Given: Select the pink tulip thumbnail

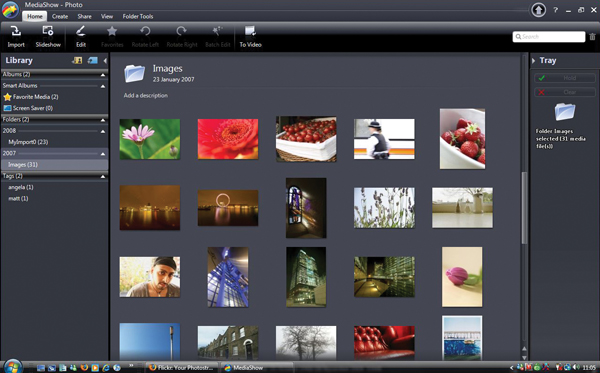Looking at the screenshot, I should click(462, 277).
